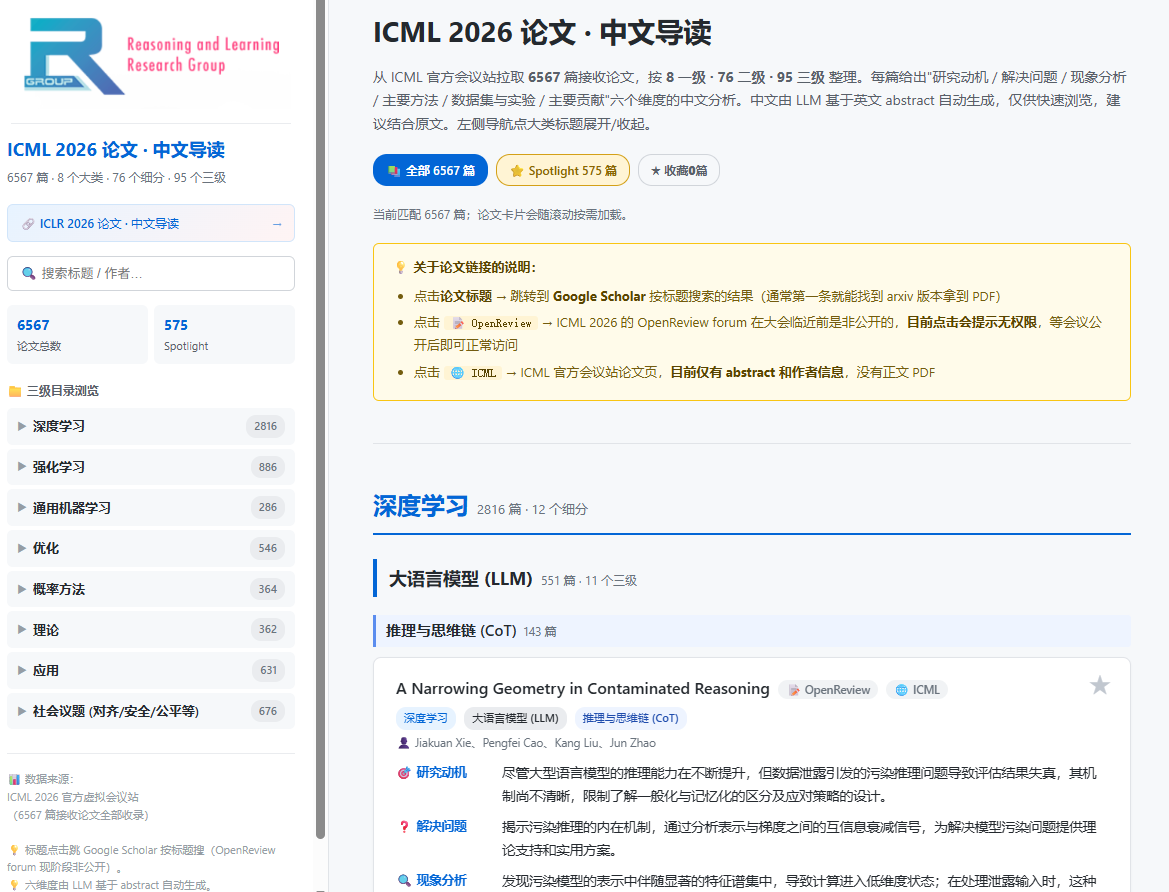Open the ICML page link on paper card
Image resolution: width=1169 pixels, height=892 pixels.
tap(917, 690)
